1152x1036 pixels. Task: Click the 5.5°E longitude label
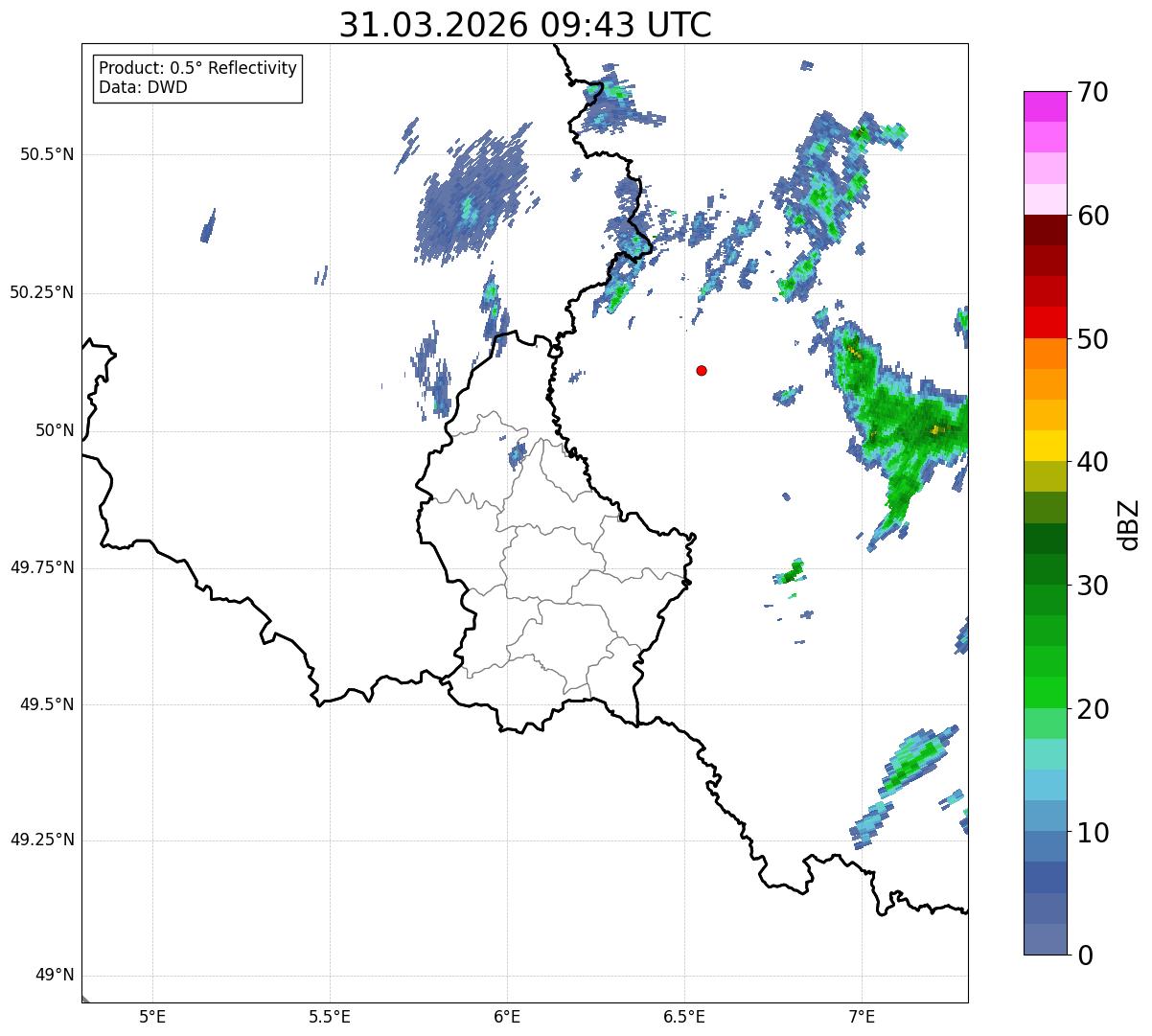pyautogui.click(x=330, y=1017)
